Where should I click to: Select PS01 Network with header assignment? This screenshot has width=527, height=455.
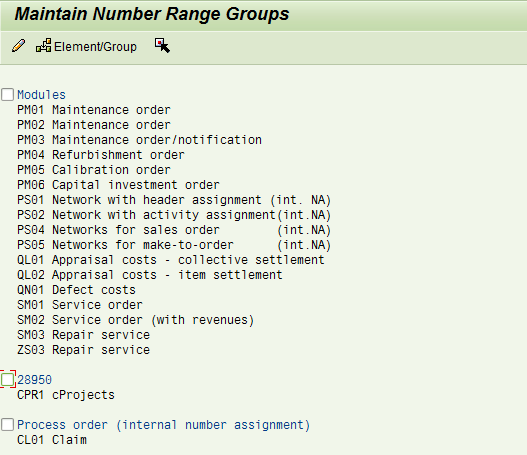(x=174, y=200)
